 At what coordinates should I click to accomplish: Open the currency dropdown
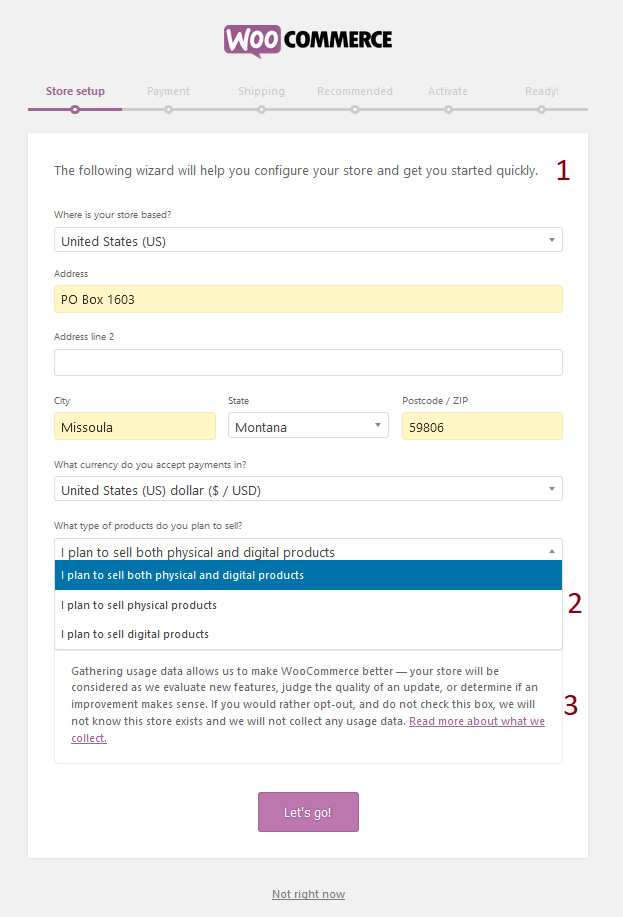click(x=308, y=489)
